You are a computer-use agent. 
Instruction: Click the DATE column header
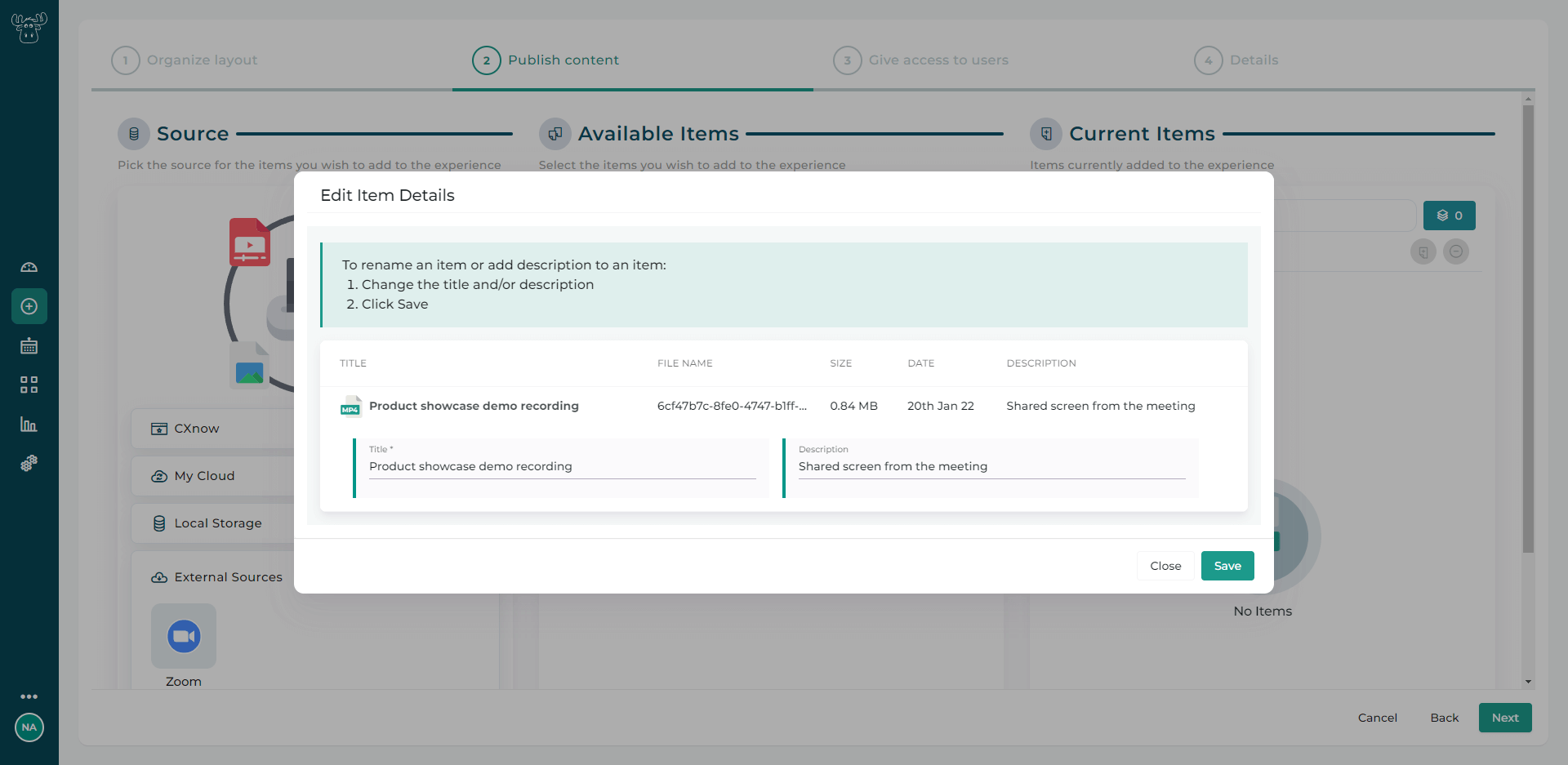(921, 363)
